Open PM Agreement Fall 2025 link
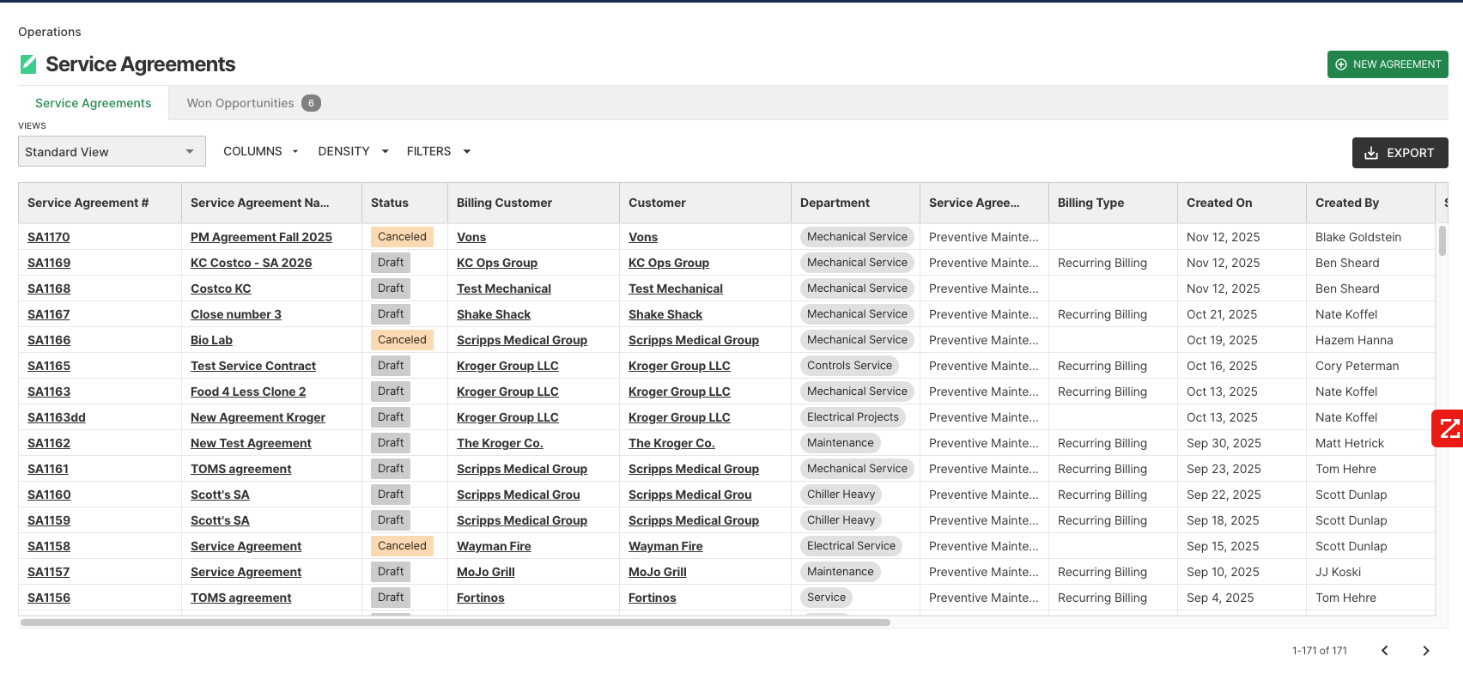The width and height of the screenshot is (1463, 683). [261, 237]
